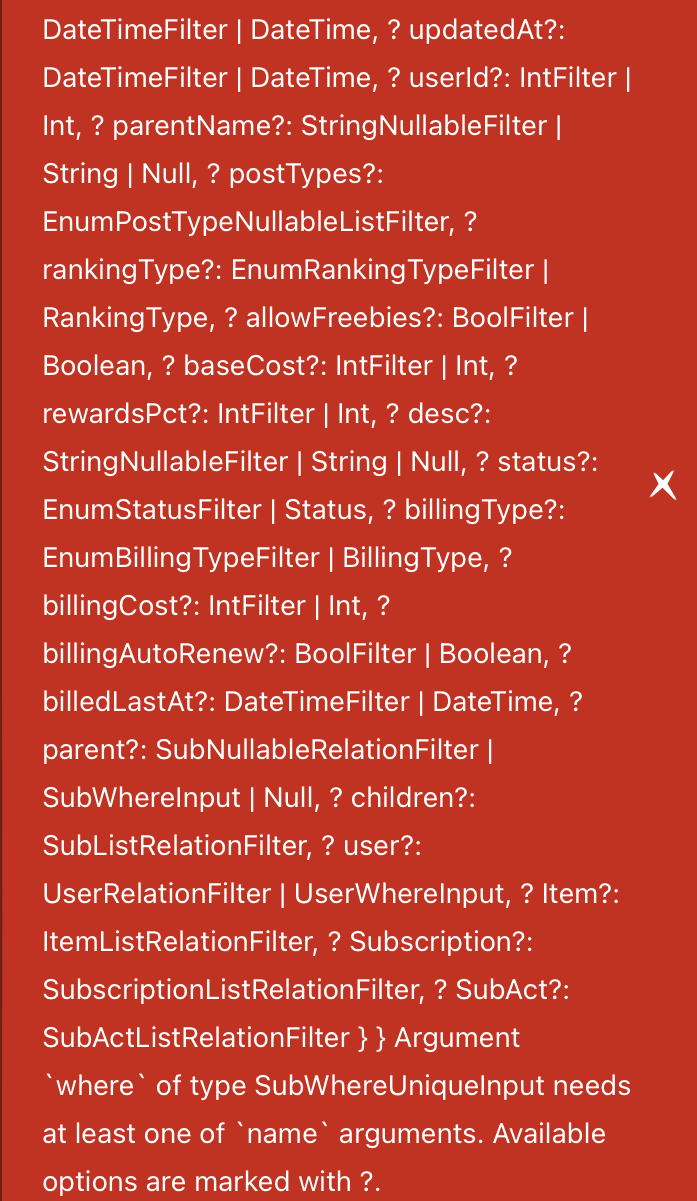Click the 'SubscriptionListRelationFilter' type text
697x1201 pixels.
[x=229, y=990]
